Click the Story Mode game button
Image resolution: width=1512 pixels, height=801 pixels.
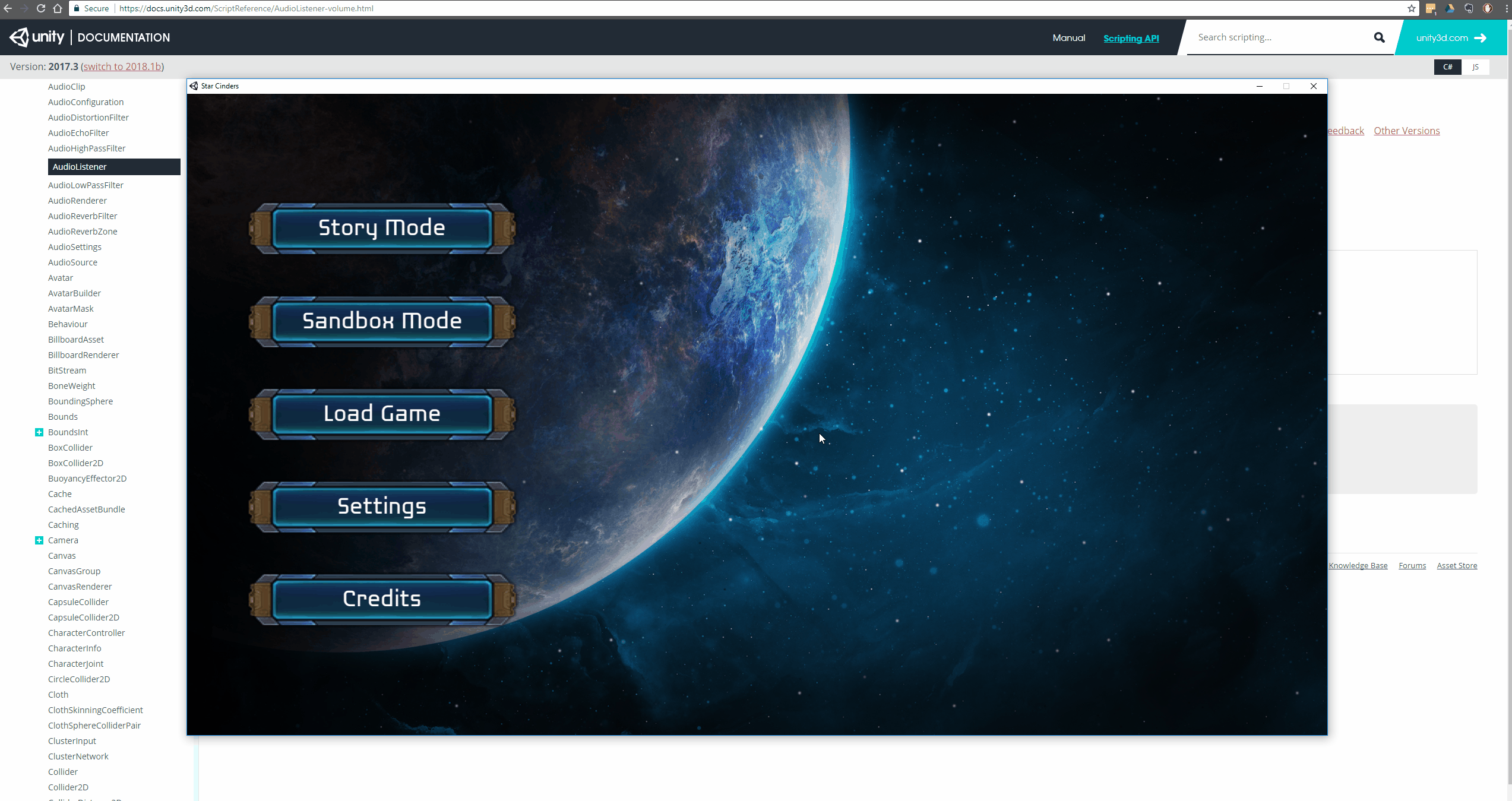pos(382,228)
